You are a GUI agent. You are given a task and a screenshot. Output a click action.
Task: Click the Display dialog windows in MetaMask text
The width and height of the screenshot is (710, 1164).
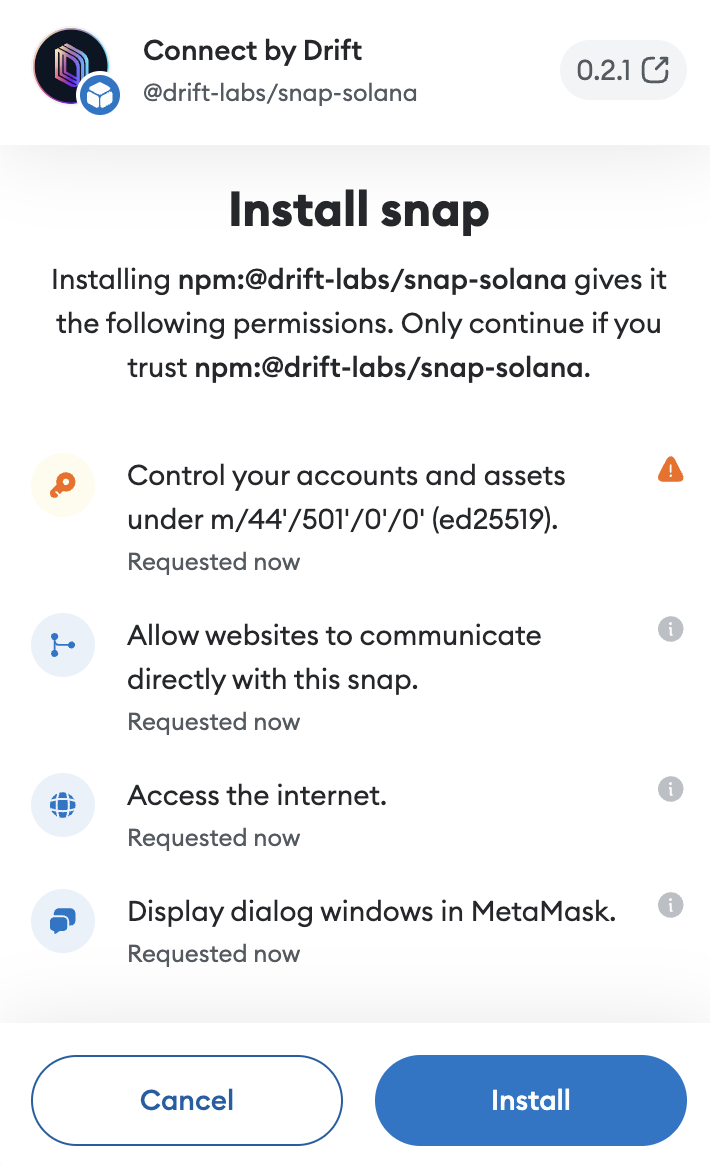click(371, 912)
